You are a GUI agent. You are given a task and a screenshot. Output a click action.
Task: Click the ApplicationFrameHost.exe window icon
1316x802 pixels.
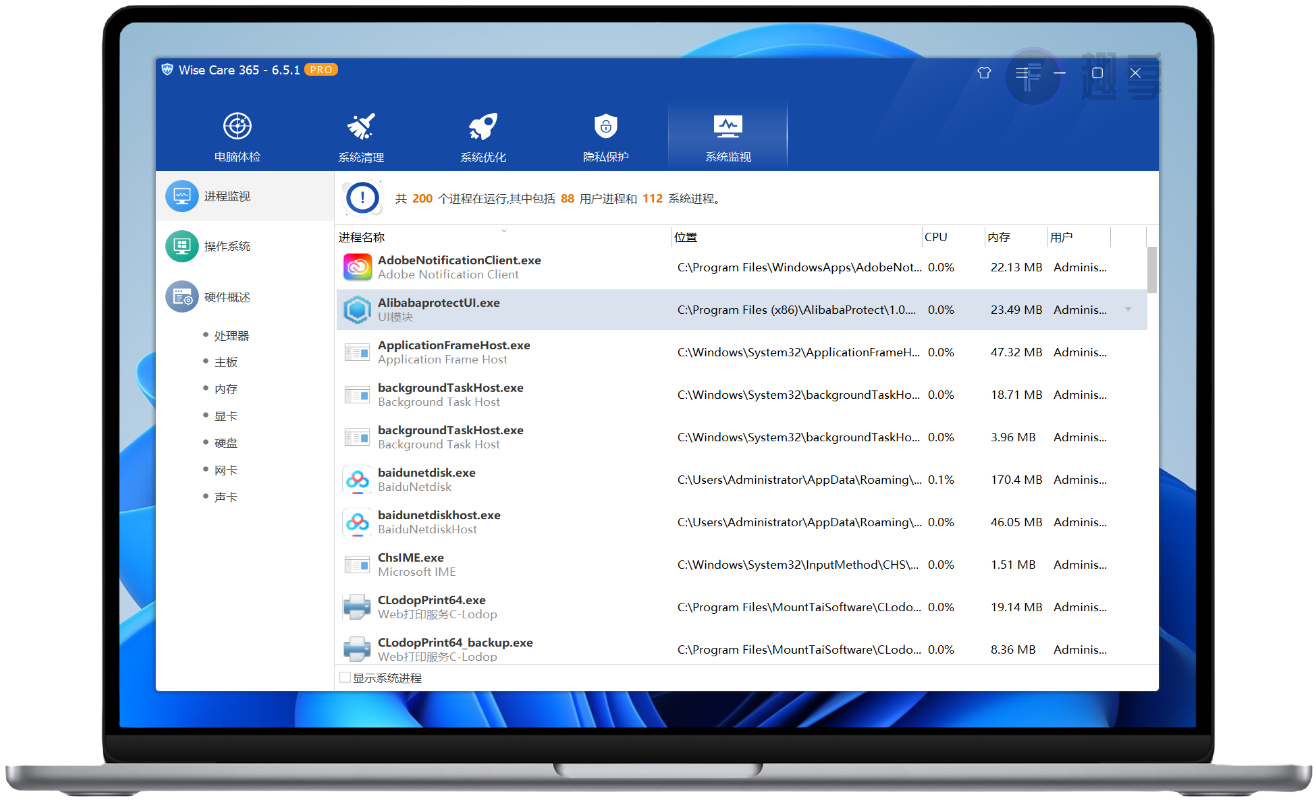point(357,352)
